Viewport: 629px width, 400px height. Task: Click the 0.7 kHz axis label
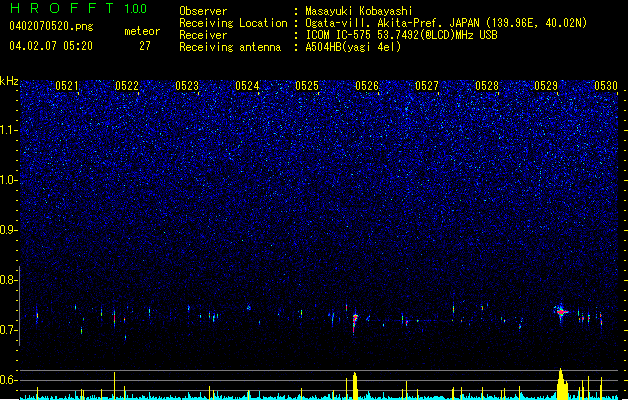(9, 330)
